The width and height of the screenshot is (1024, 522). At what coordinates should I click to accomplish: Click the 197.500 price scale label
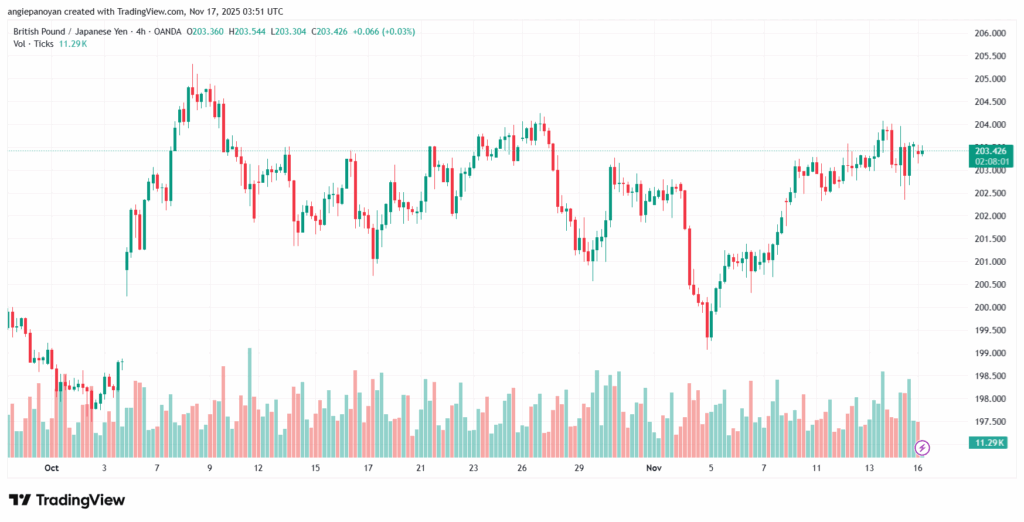[988, 421]
